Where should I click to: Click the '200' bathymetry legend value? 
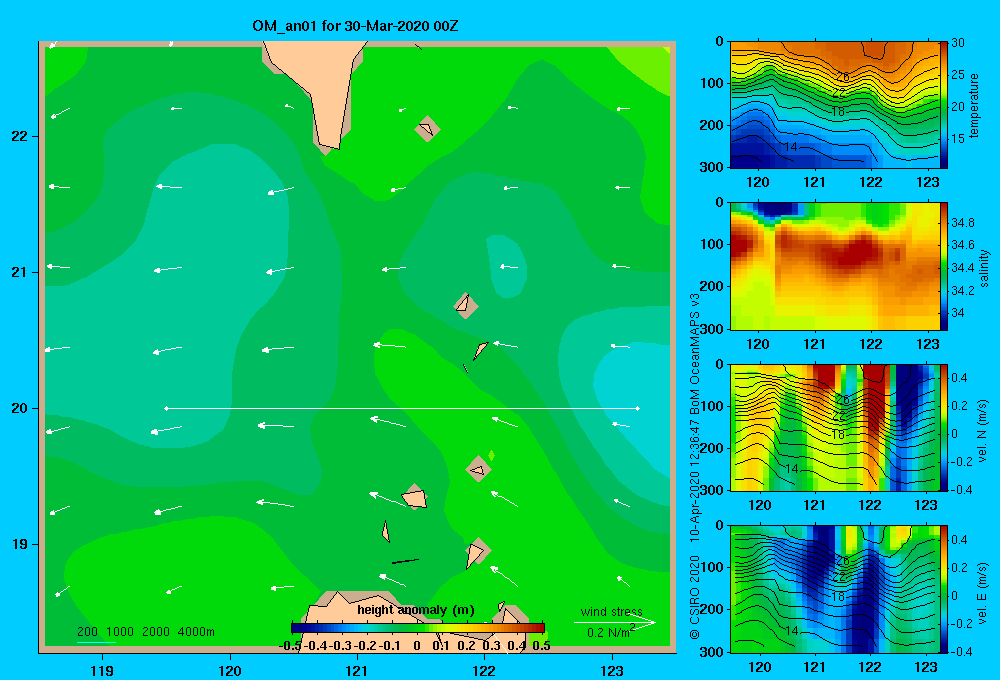pyautogui.click(x=87, y=632)
